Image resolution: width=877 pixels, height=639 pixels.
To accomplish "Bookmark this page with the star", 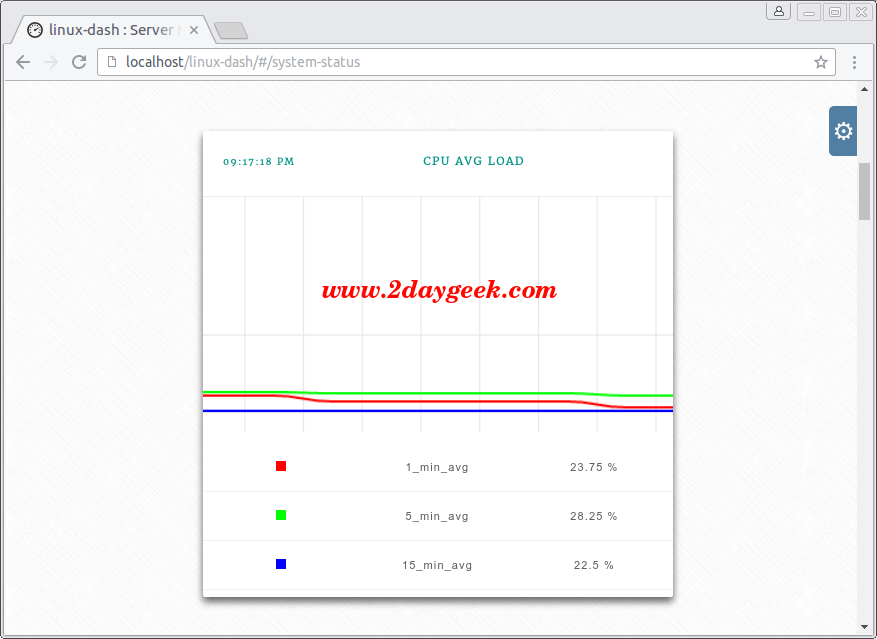I will click(821, 62).
